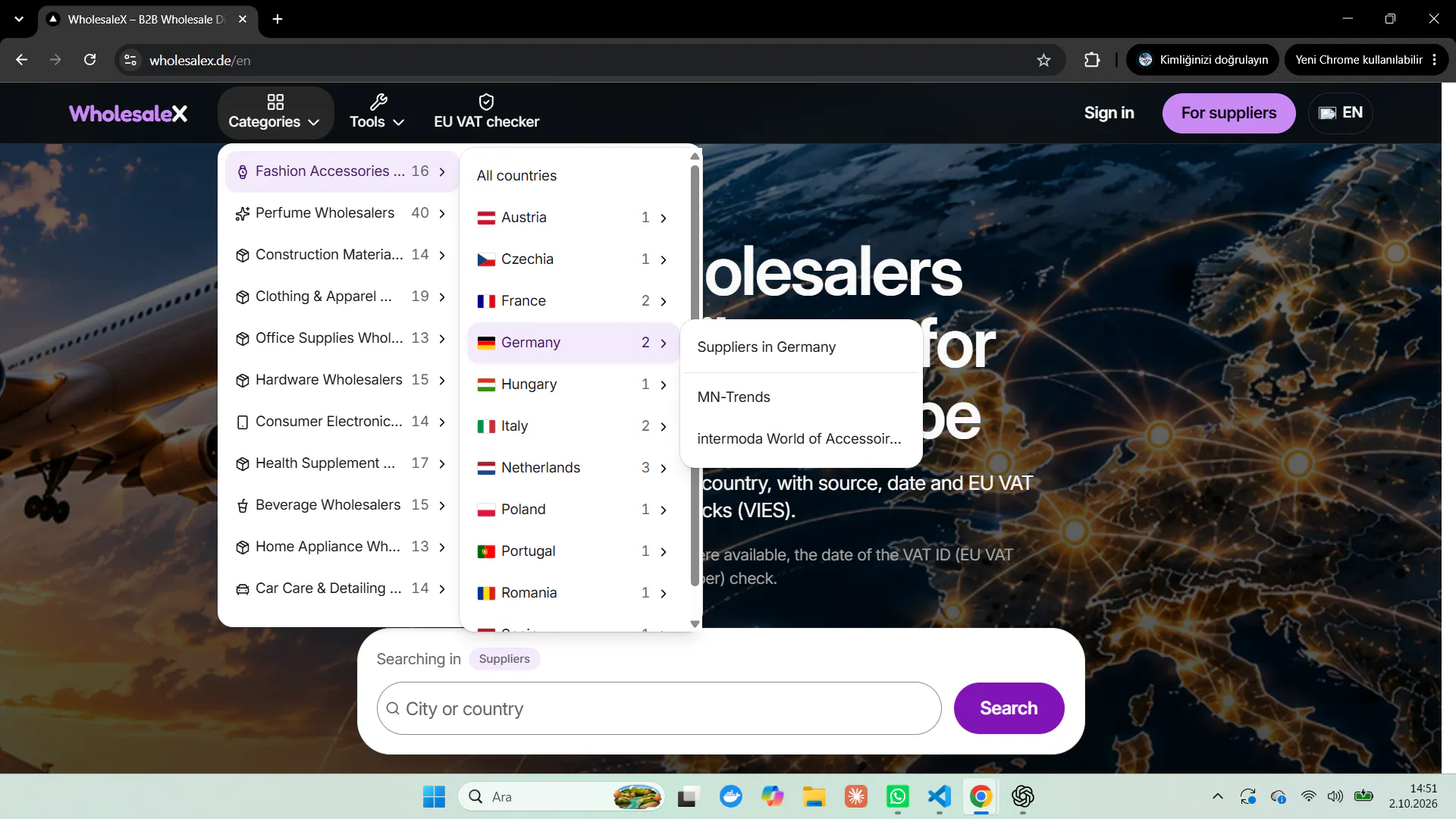The height and width of the screenshot is (819, 1456).
Task: Click Kimliğinizi doğrulayın profile button
Action: (x=1203, y=60)
